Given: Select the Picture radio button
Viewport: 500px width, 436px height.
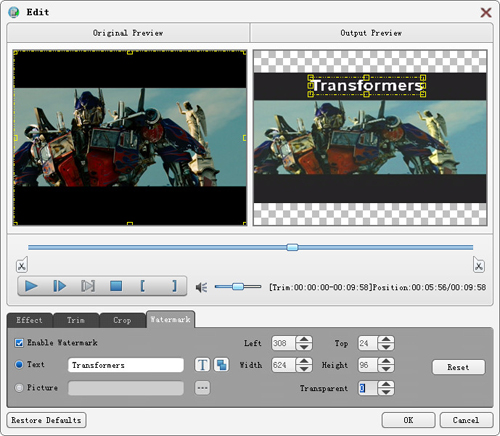Looking at the screenshot, I should (x=19, y=388).
